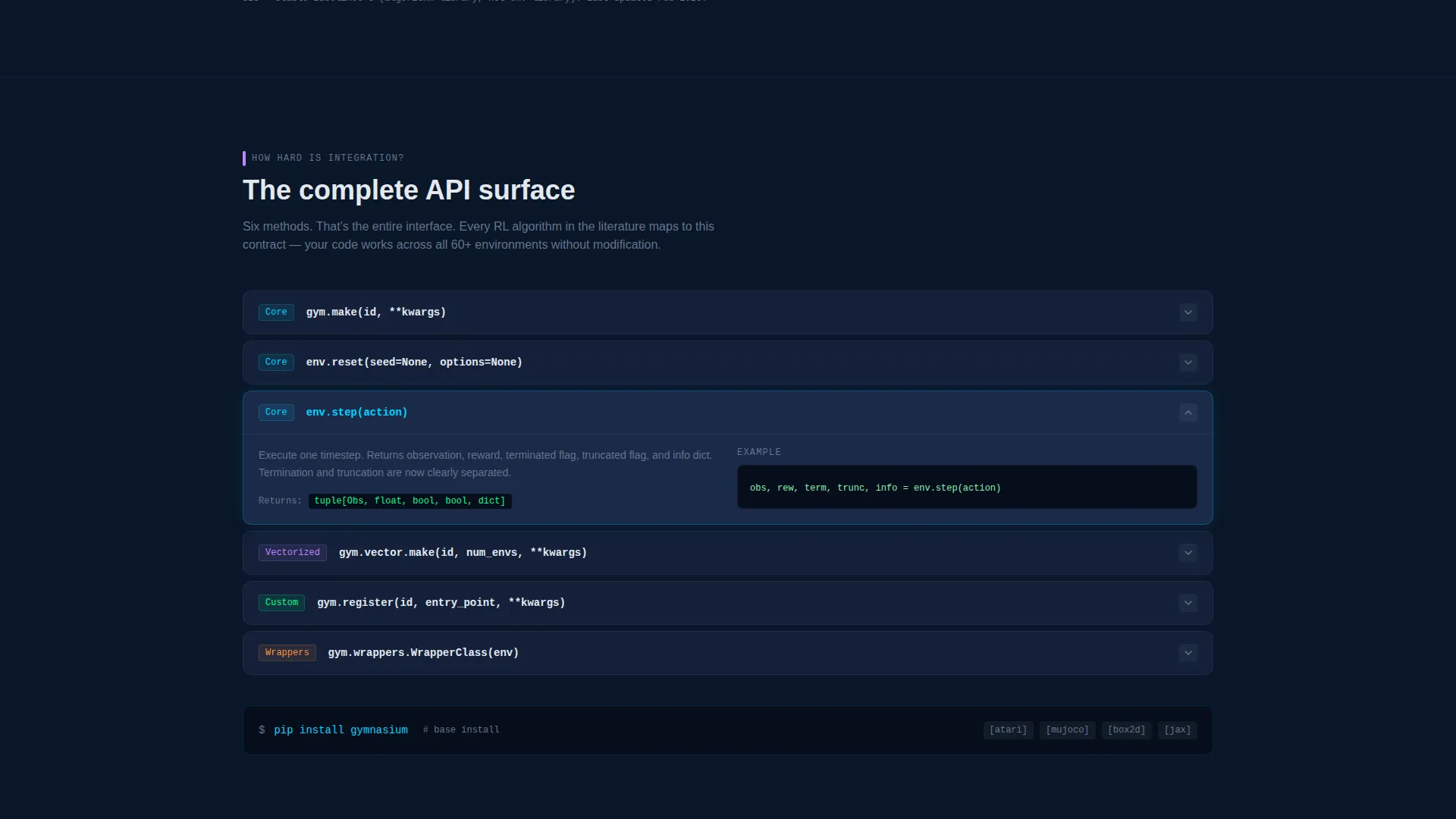
Task: Click the 'Execute one timestep' description
Action: pyautogui.click(x=485, y=464)
